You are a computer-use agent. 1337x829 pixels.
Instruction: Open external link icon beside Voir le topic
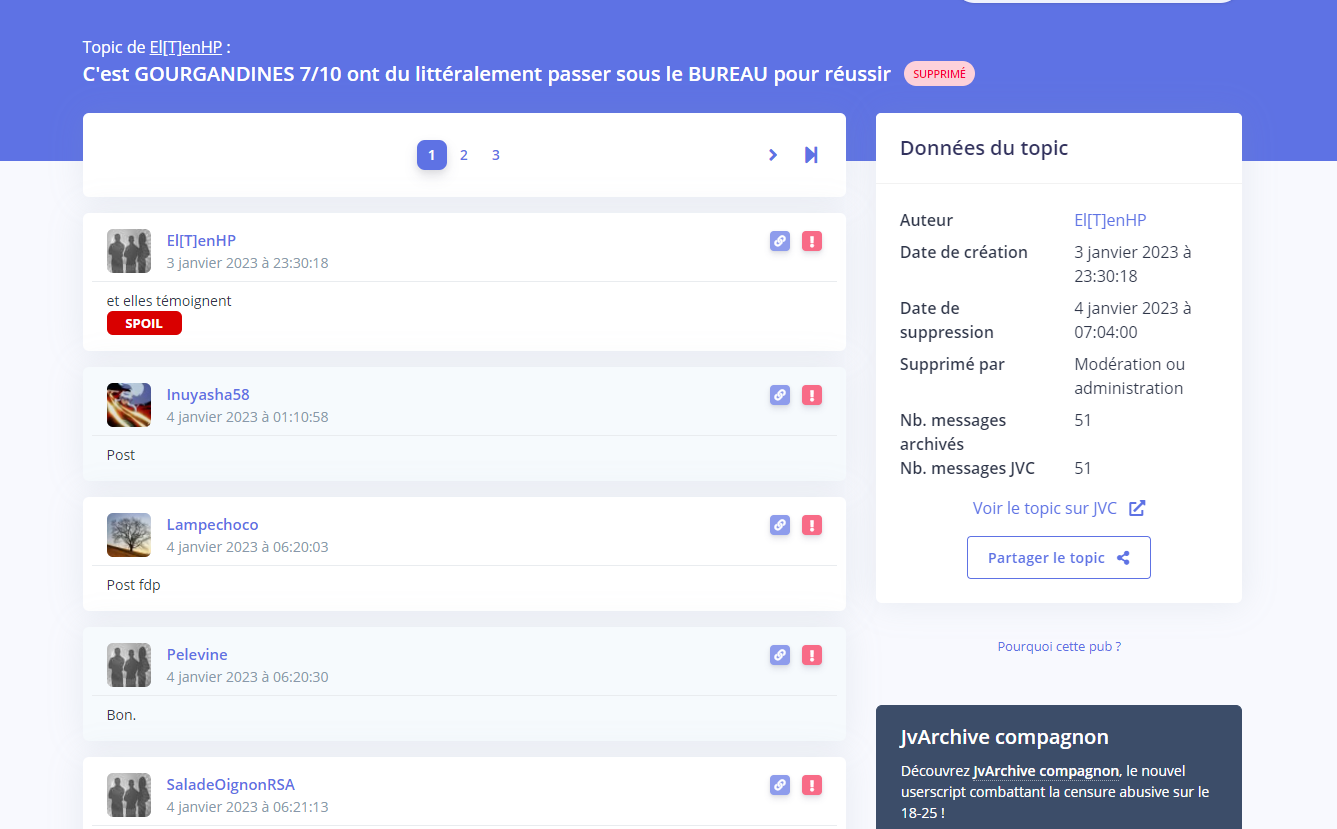[1137, 508]
